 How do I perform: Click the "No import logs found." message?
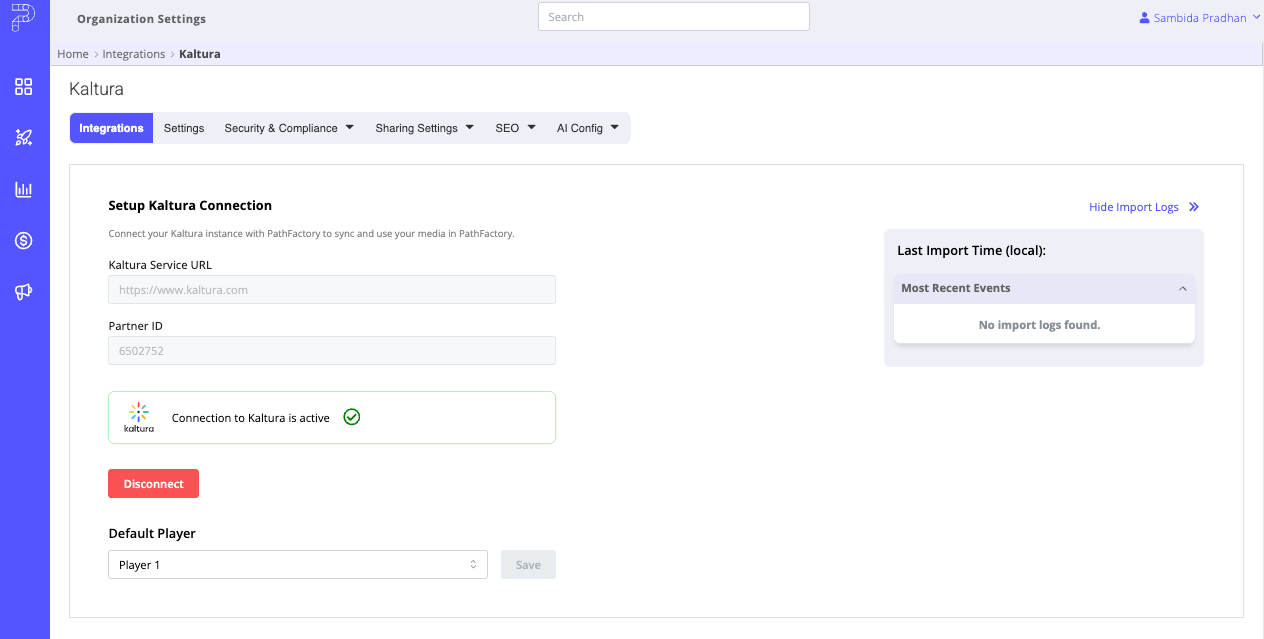click(1039, 325)
